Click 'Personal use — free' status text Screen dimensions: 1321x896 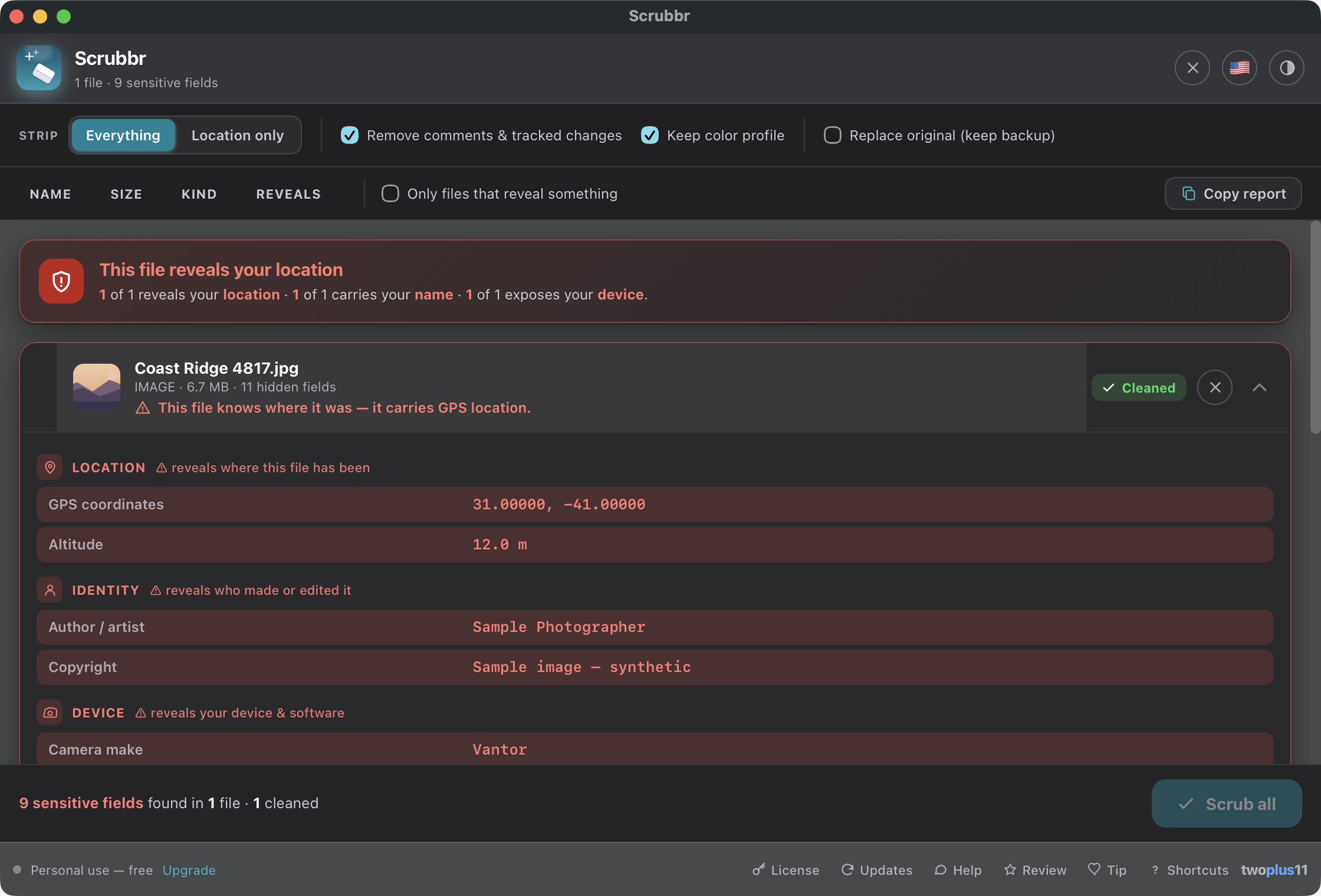[91, 870]
